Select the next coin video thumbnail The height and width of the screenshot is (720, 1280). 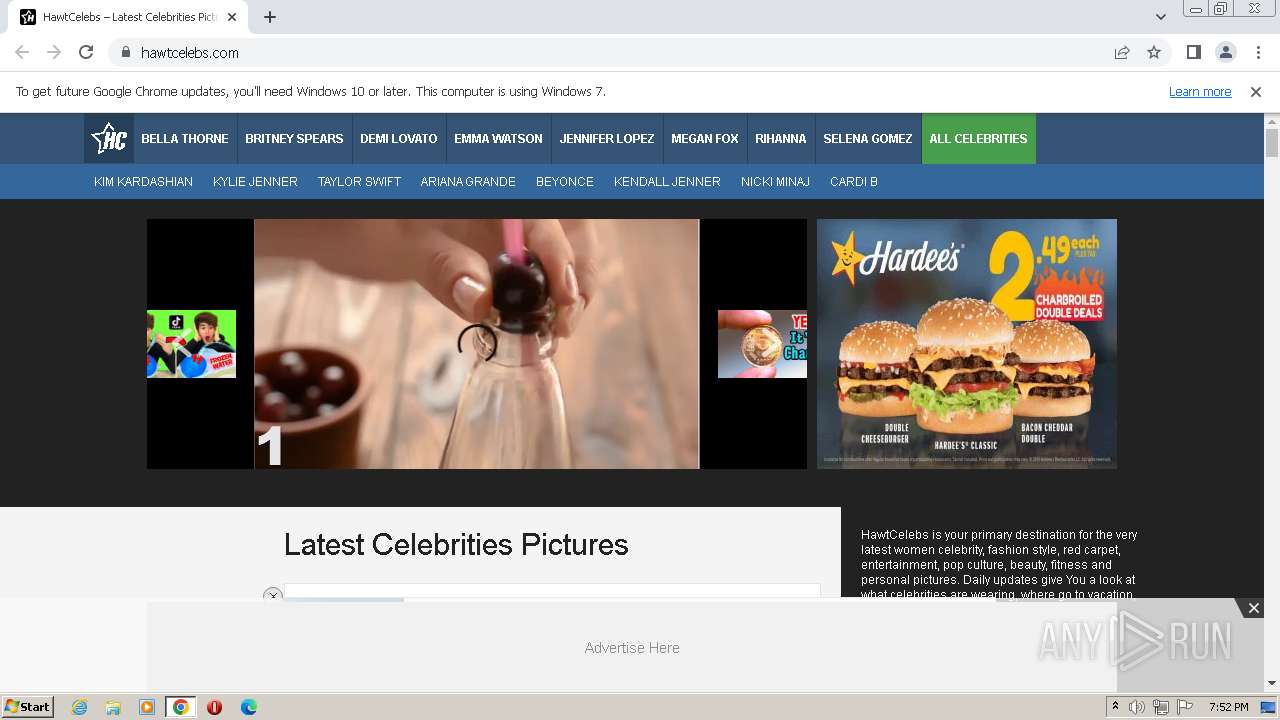pos(762,344)
